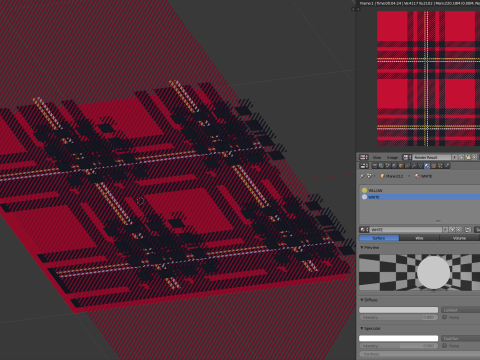Open the Modifiers wrench icon
Screen dimensions: 480x360
(414, 166)
